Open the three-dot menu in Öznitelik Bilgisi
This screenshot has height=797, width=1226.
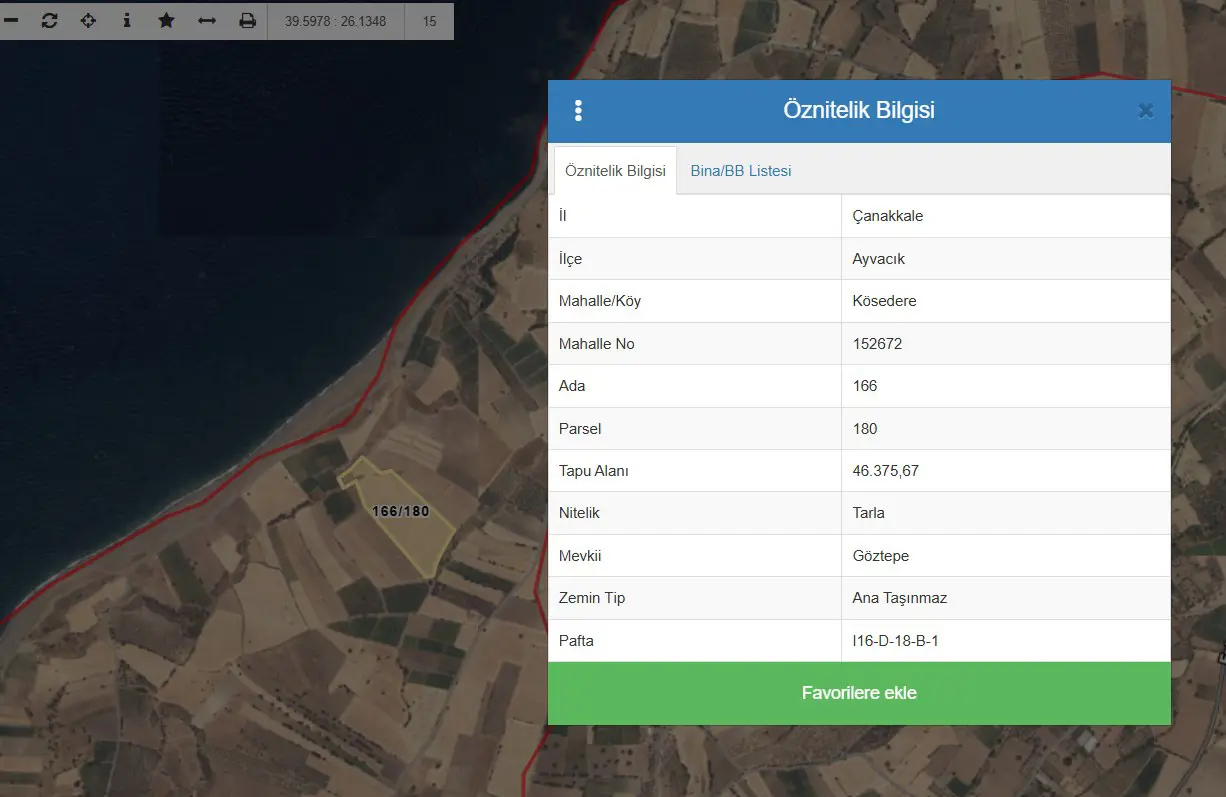click(x=578, y=111)
